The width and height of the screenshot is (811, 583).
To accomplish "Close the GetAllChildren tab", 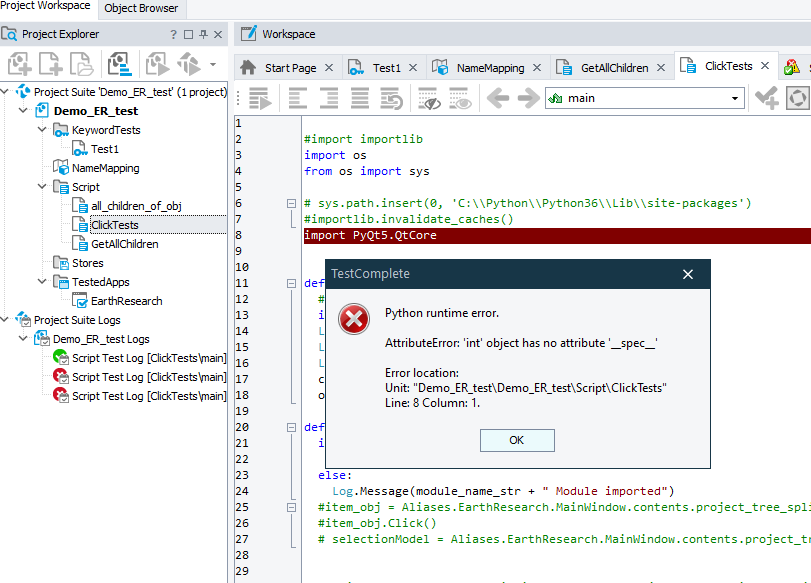I will click(661, 68).
